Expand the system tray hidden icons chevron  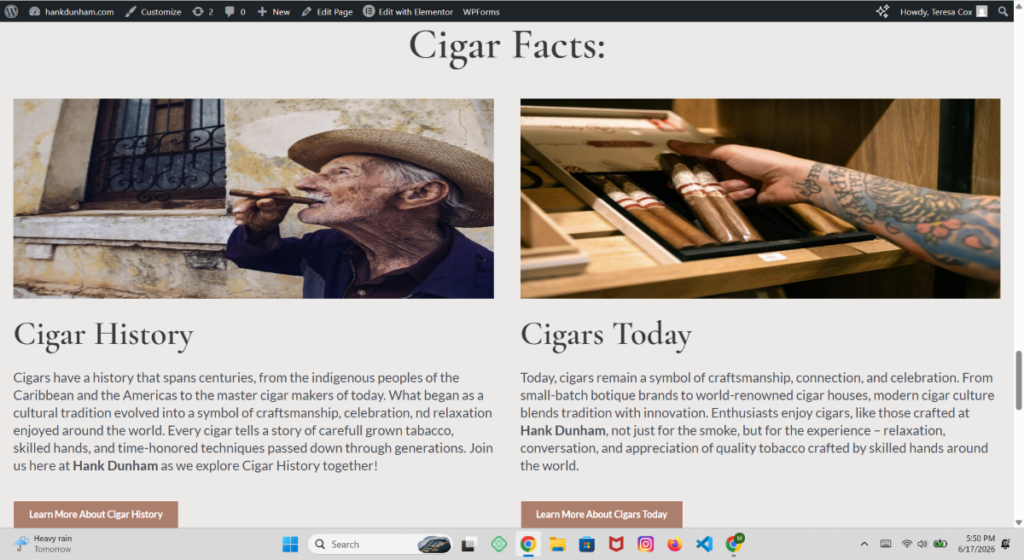pyautogui.click(x=864, y=544)
